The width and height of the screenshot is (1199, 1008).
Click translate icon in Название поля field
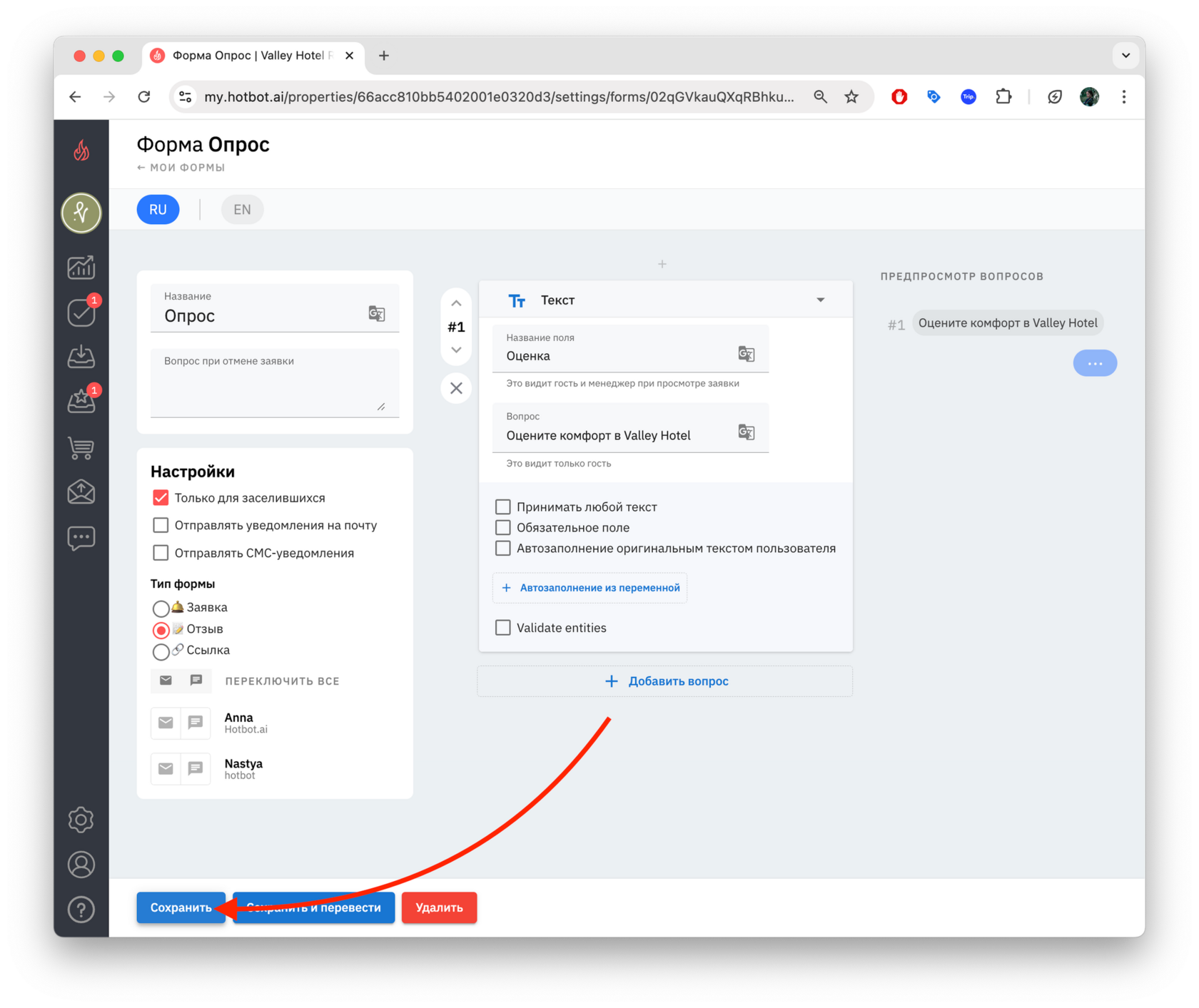coord(747,354)
